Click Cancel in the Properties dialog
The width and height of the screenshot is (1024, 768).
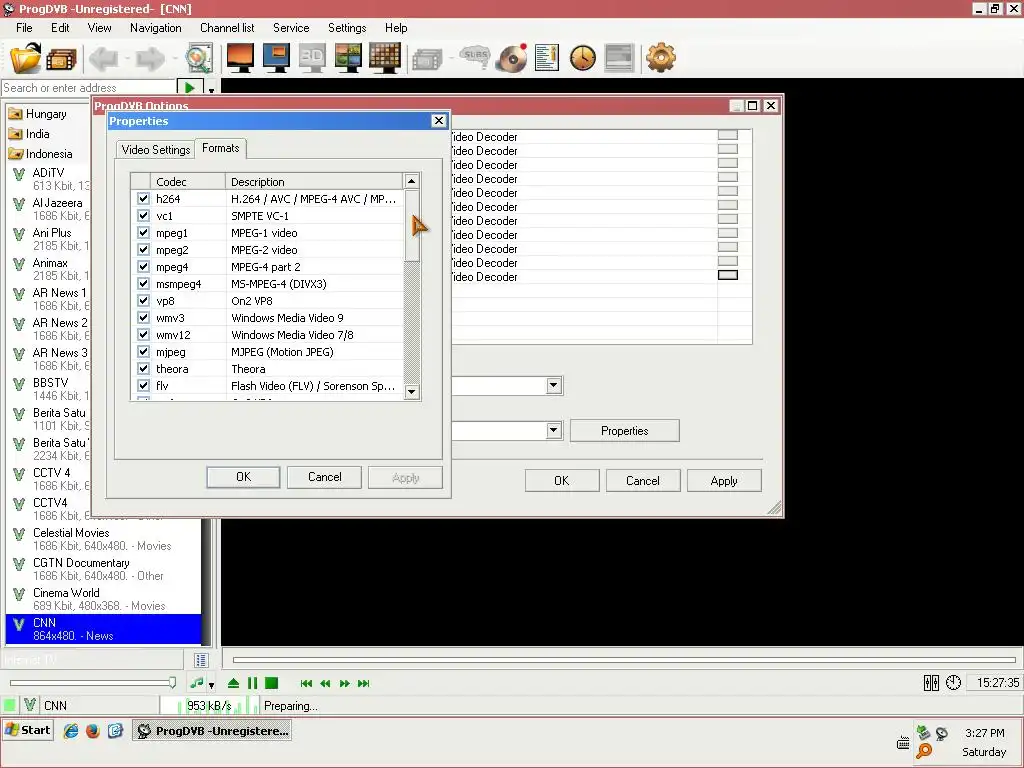click(x=325, y=477)
